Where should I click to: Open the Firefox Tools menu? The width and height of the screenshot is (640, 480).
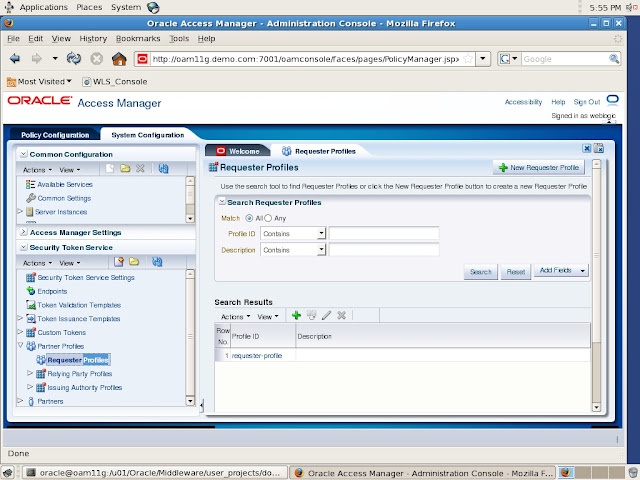click(179, 39)
